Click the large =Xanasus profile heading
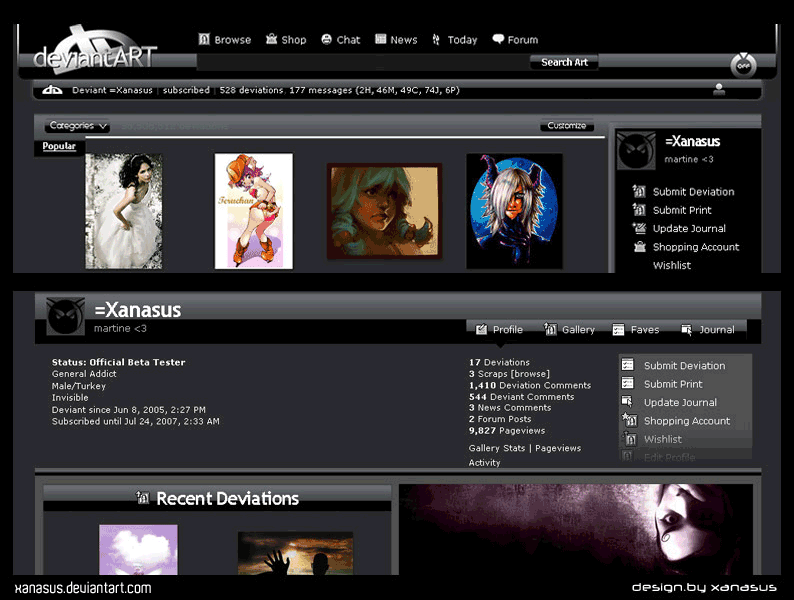This screenshot has height=600, width=794. tap(137, 309)
